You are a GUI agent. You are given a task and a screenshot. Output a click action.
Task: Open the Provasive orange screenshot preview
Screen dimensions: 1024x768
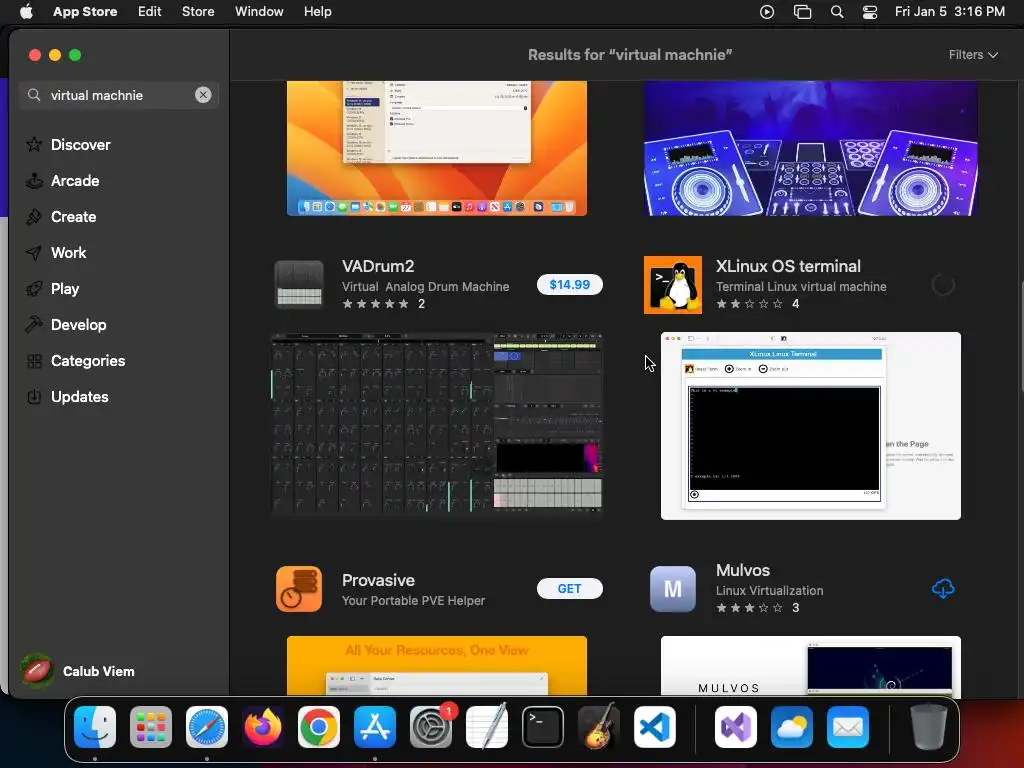436,665
